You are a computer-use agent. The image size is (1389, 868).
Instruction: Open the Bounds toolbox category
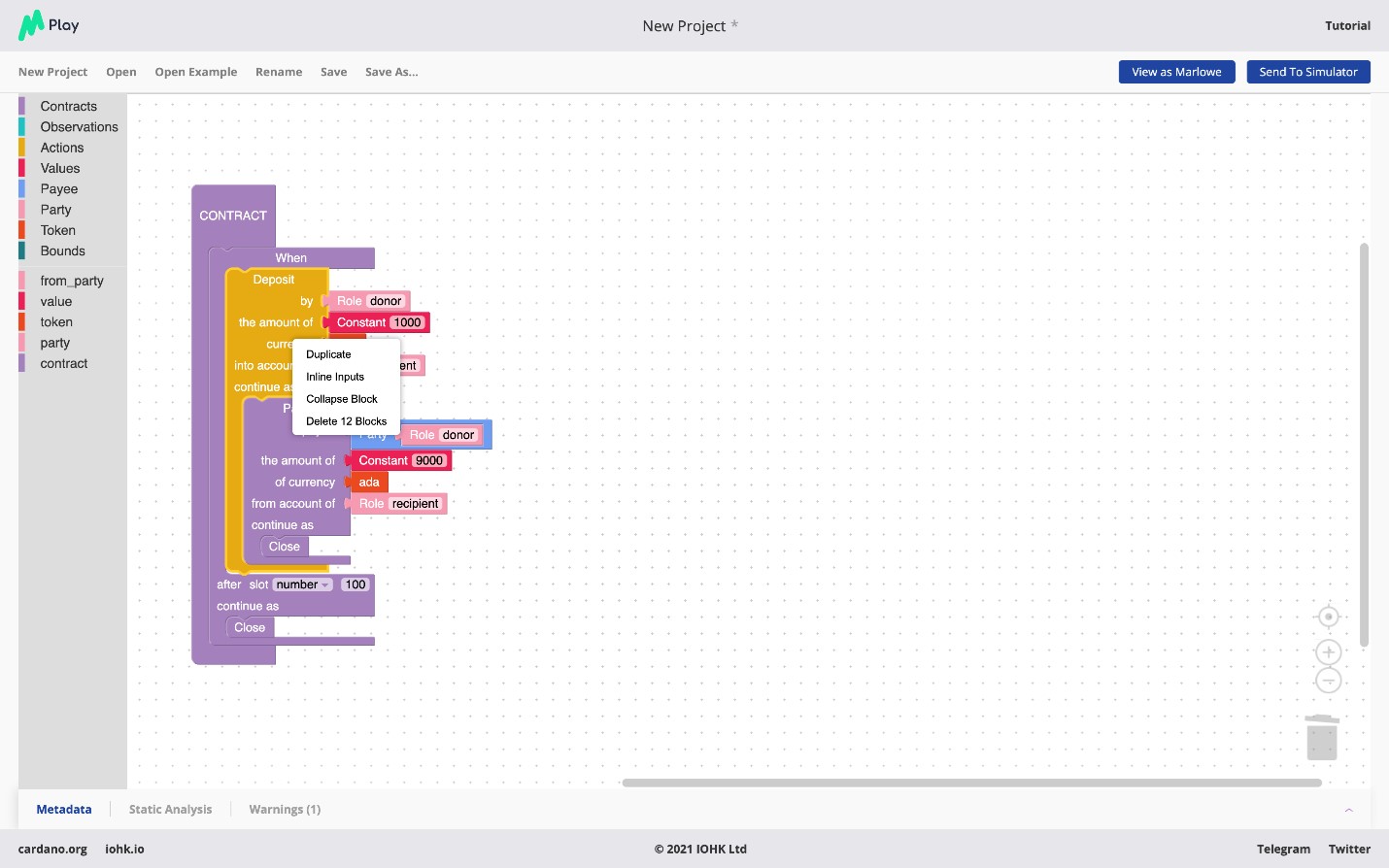(x=63, y=251)
